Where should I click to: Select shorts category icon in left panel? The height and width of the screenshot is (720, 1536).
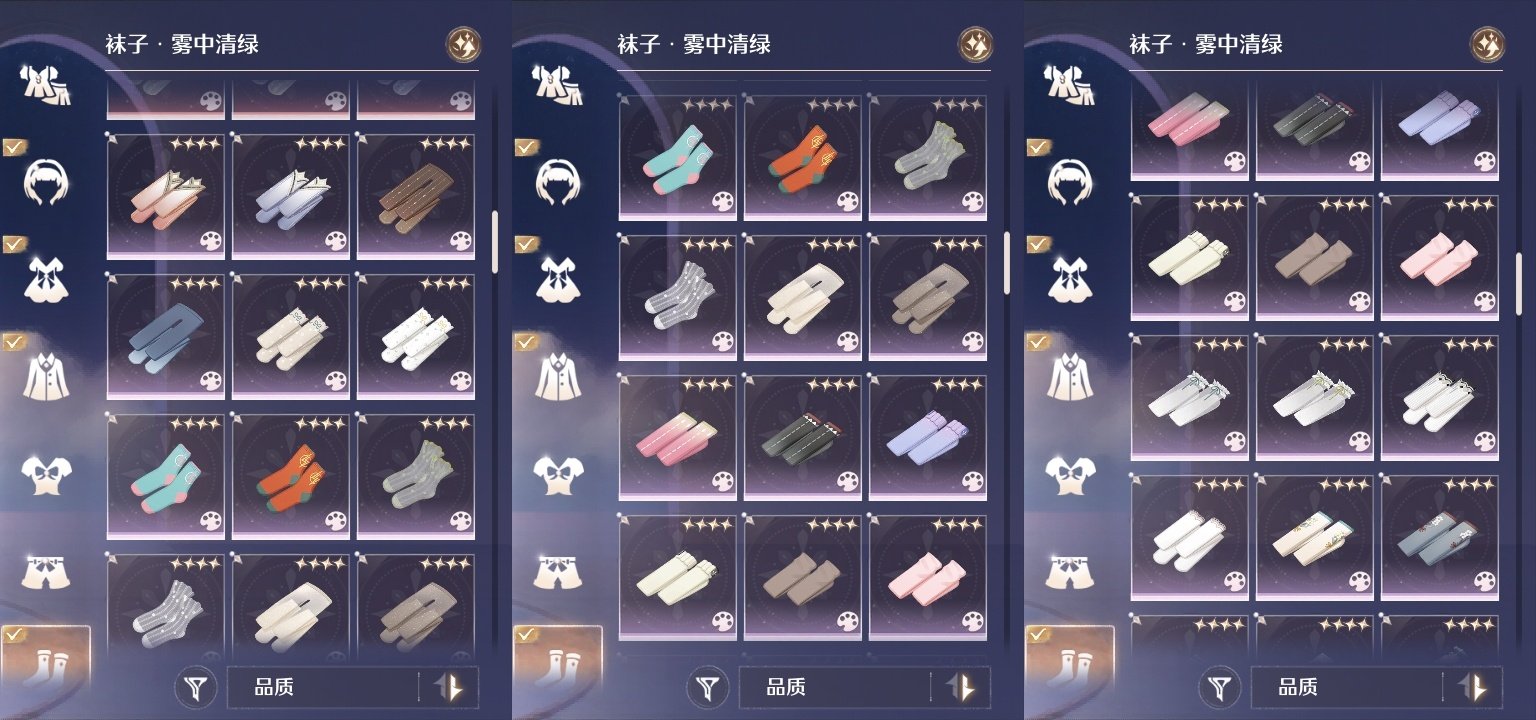(x=46, y=570)
